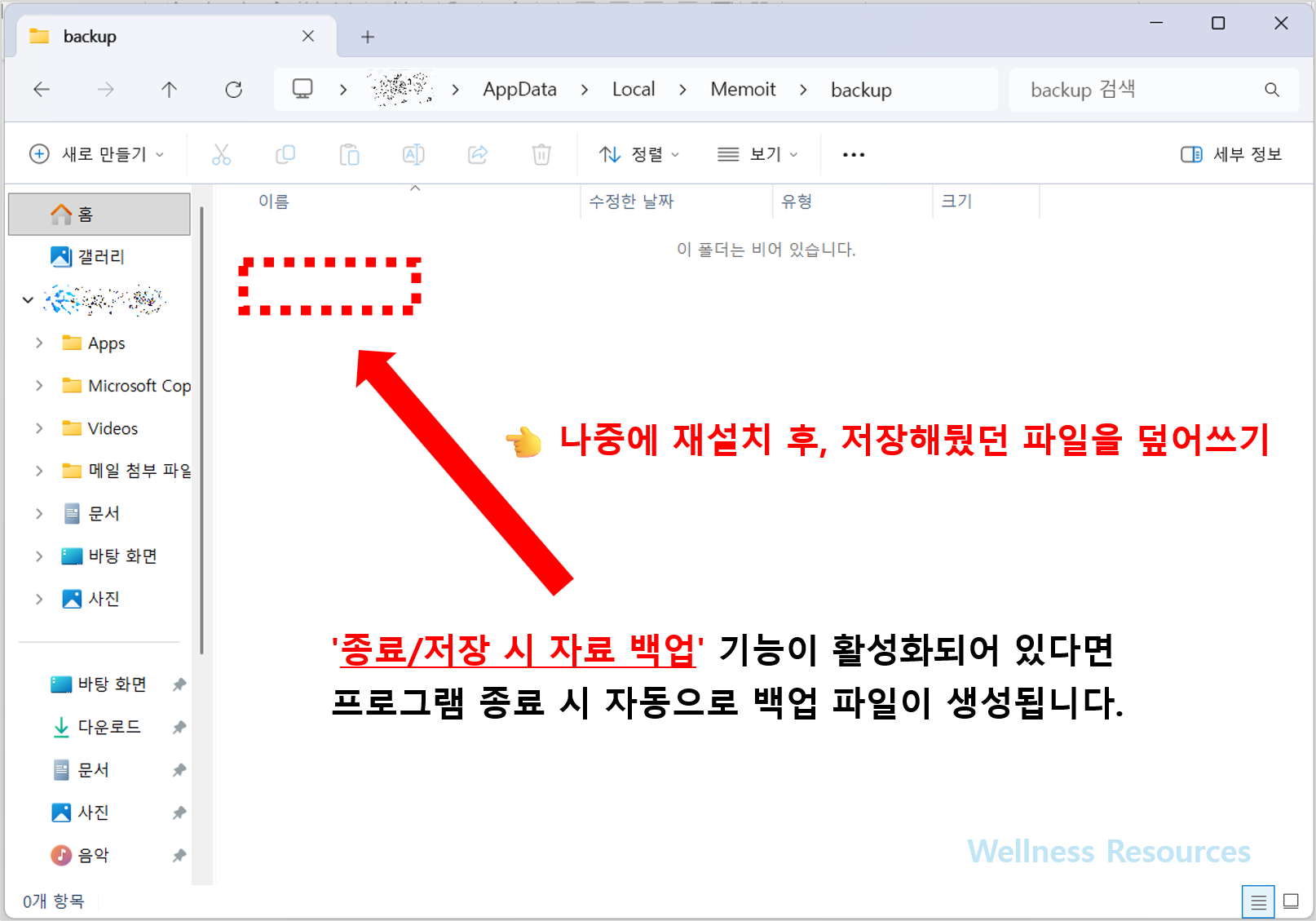The width and height of the screenshot is (1316, 921).
Task: Select the Apps folder in sidebar
Action: [93, 343]
